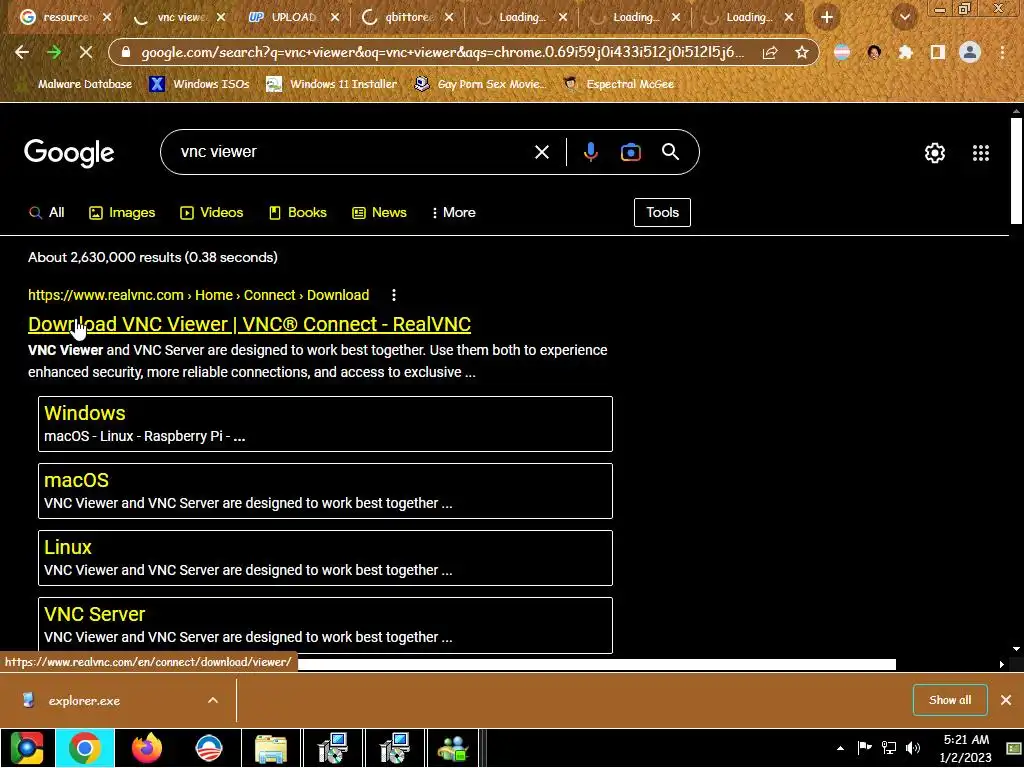This screenshot has width=1024, height=768.
Task: Open the Action Center flag tray icon
Action: (865, 748)
